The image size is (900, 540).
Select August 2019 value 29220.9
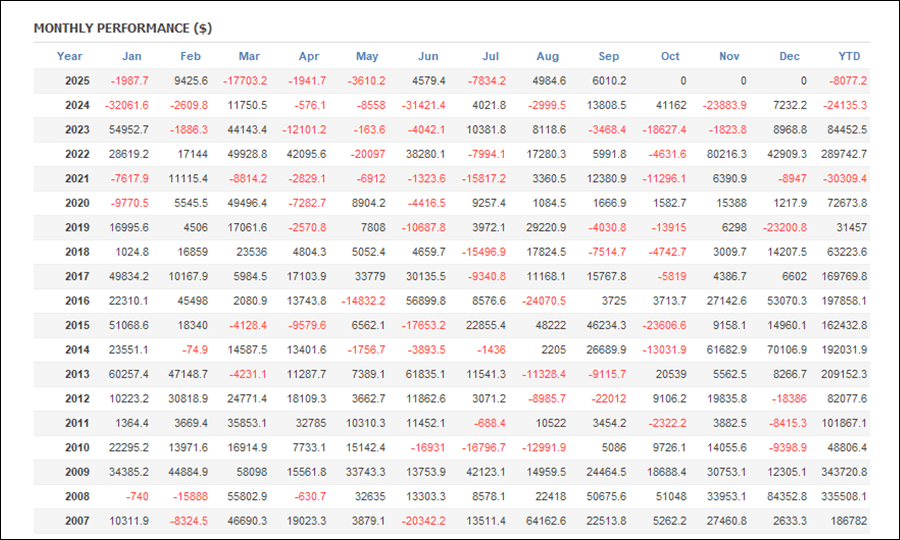tap(543, 228)
